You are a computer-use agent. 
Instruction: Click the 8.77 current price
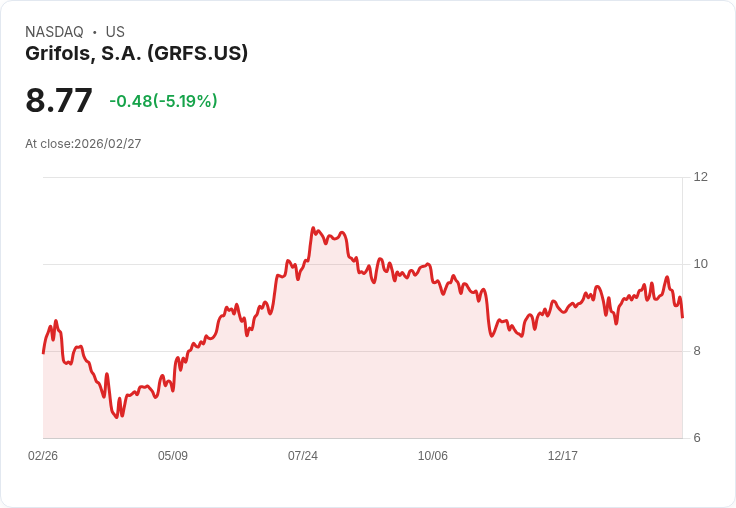coord(59,100)
